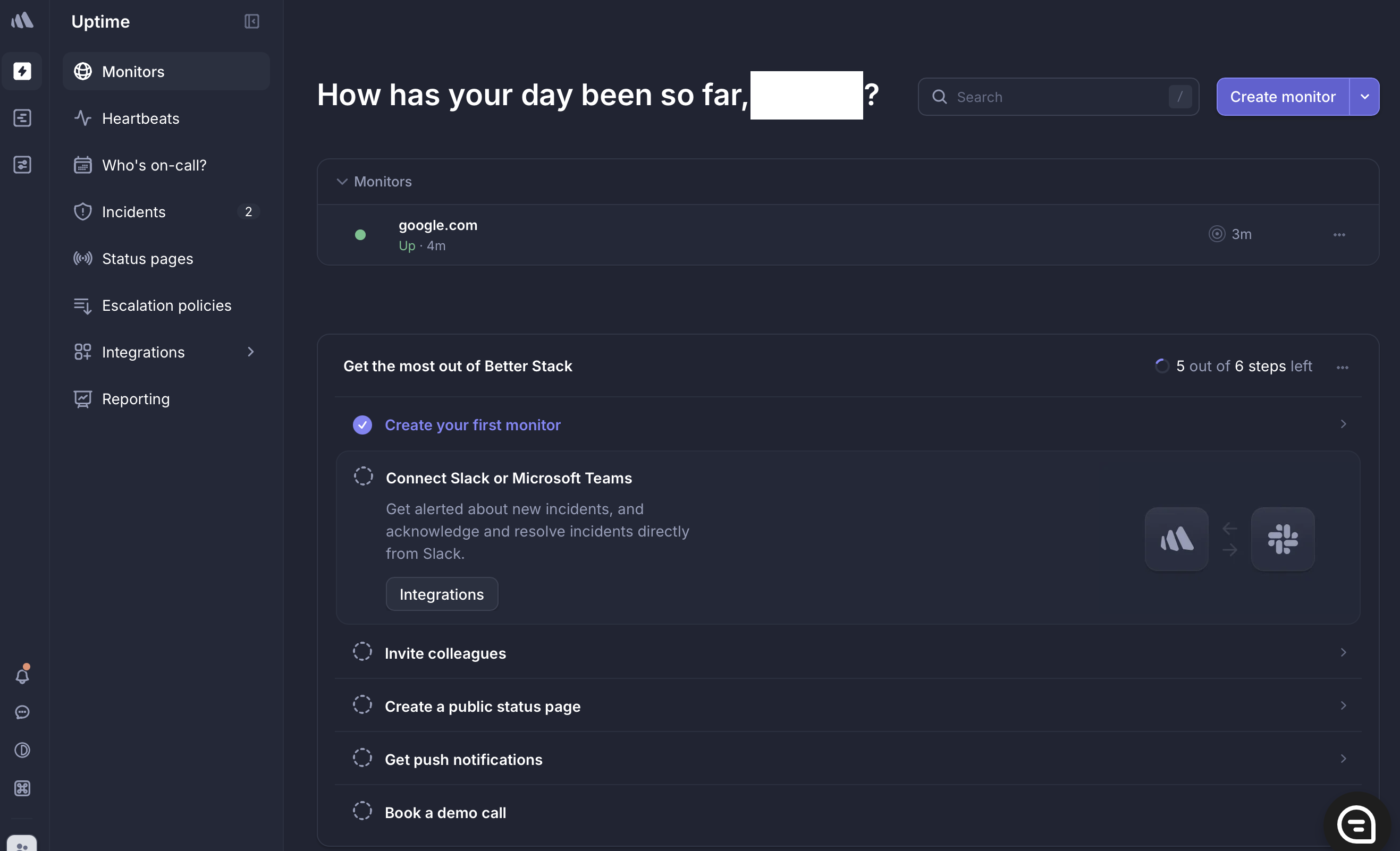The image size is (1400, 851).
Task: Open the Create monitor dropdown arrow
Action: pos(1365,97)
